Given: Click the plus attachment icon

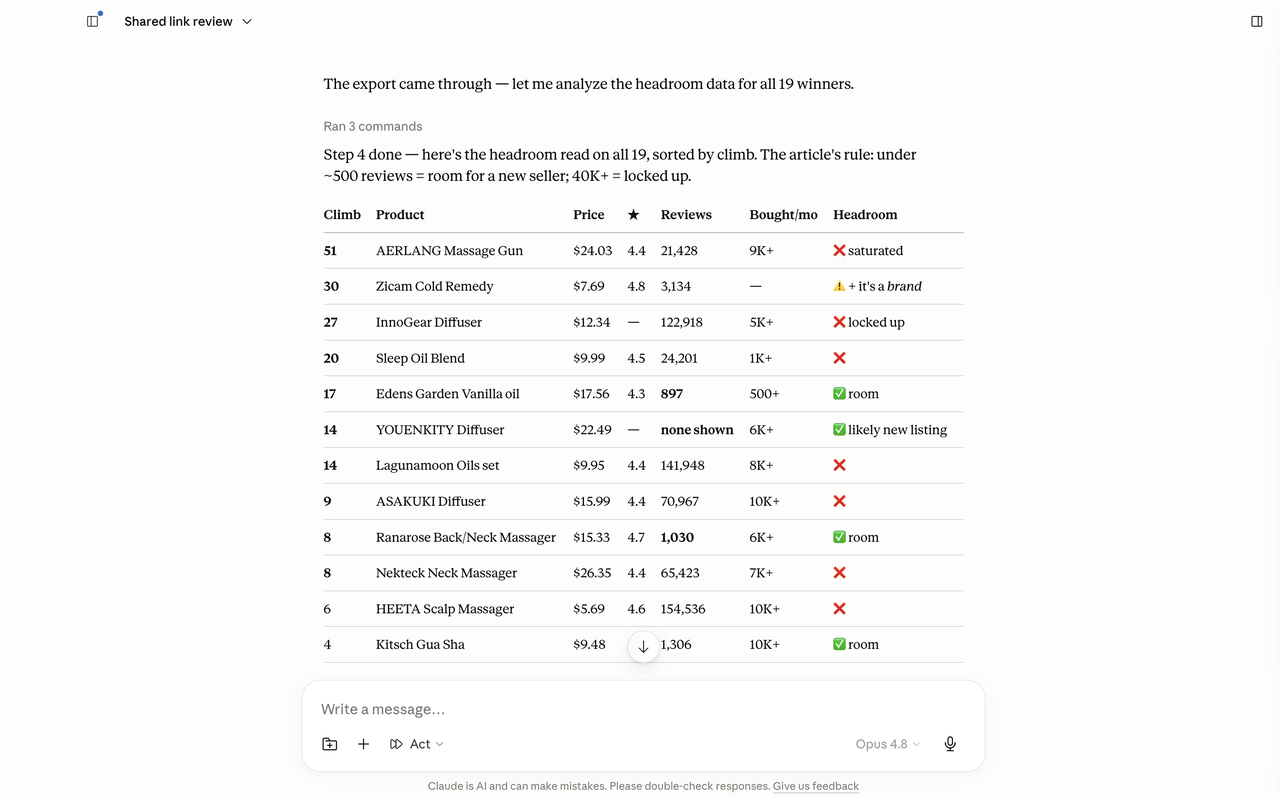Looking at the screenshot, I should click(364, 744).
